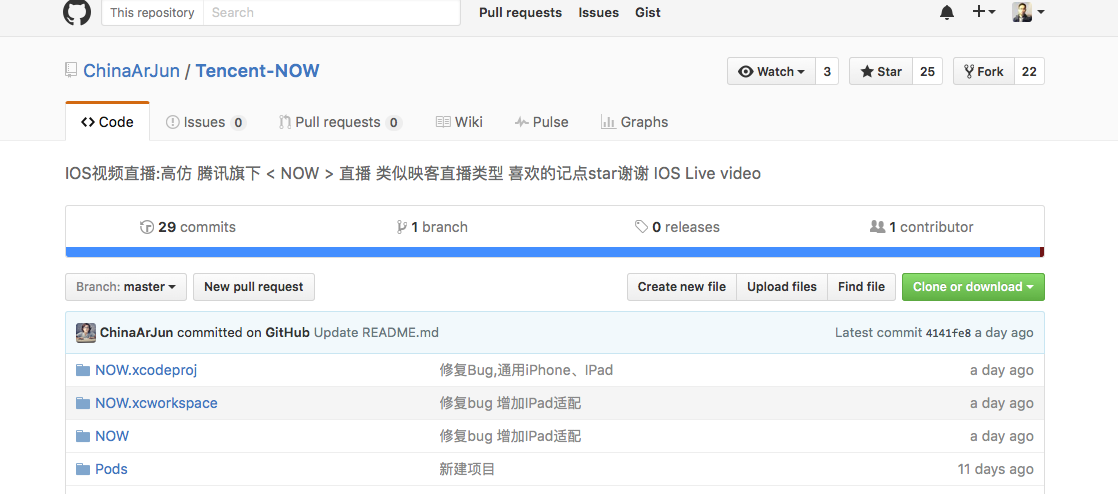Open the notifications bell
Screen dimensions: 1118x494
tap(947, 12)
